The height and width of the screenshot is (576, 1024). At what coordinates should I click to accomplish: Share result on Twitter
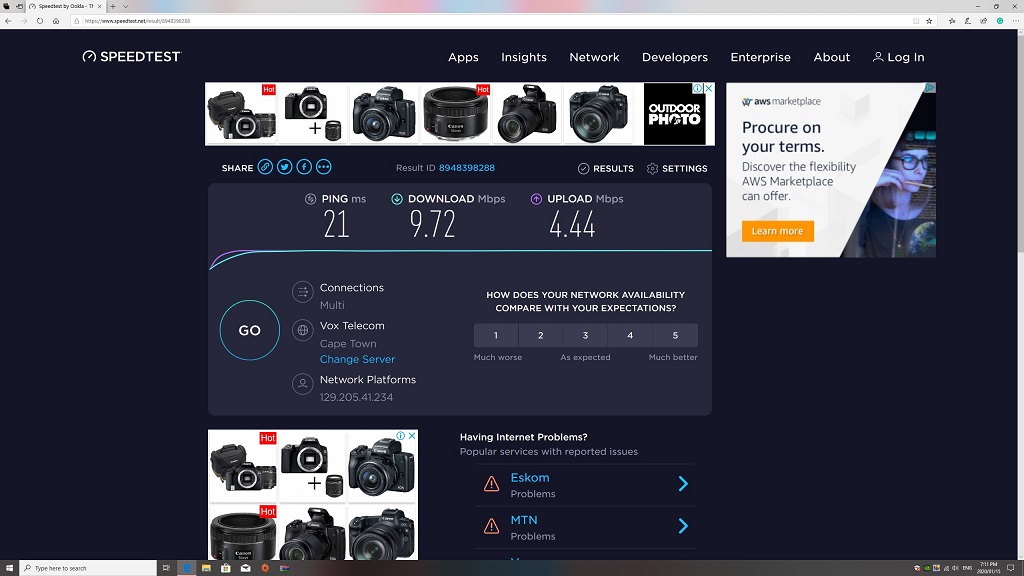[x=284, y=167]
